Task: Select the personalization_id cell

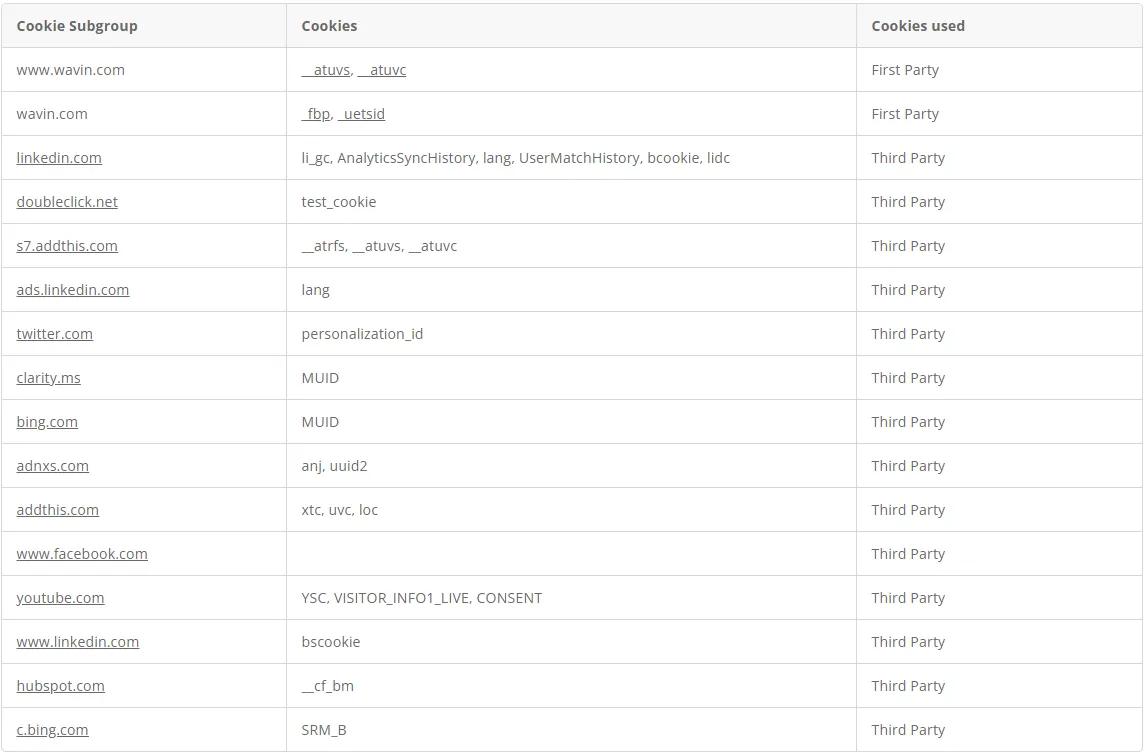Action: [571, 333]
